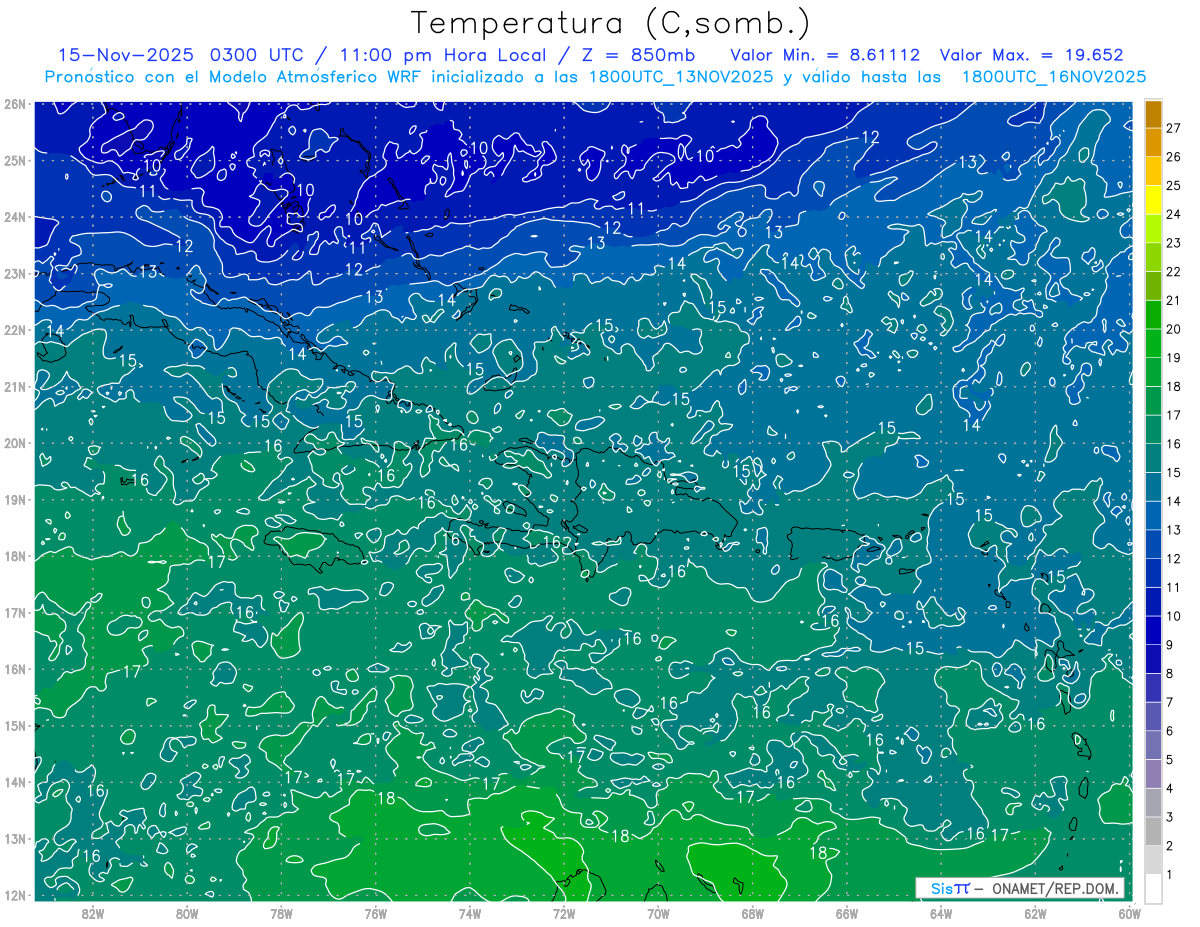Click the 68W longitude axis label
The width and height of the screenshot is (1200, 927).
point(752,913)
